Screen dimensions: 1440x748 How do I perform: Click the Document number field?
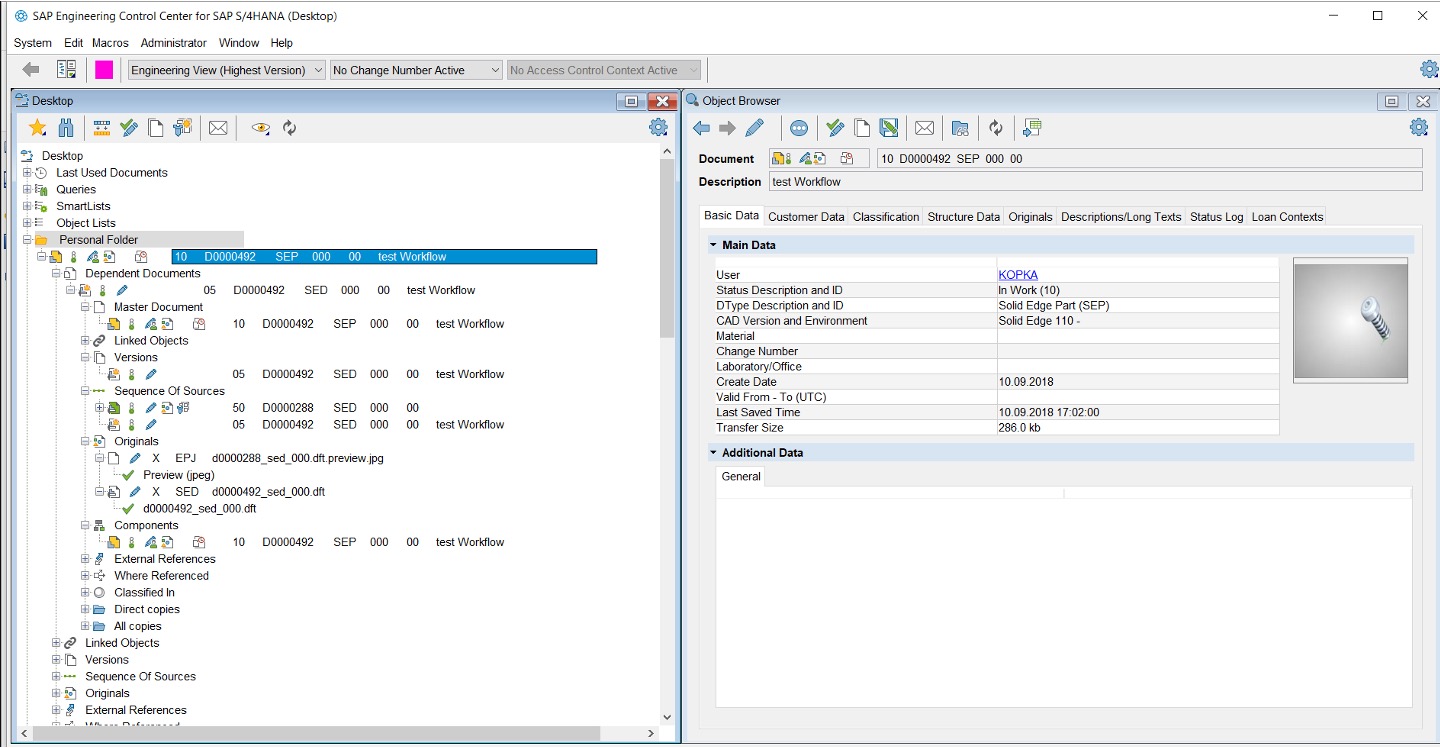click(1149, 158)
